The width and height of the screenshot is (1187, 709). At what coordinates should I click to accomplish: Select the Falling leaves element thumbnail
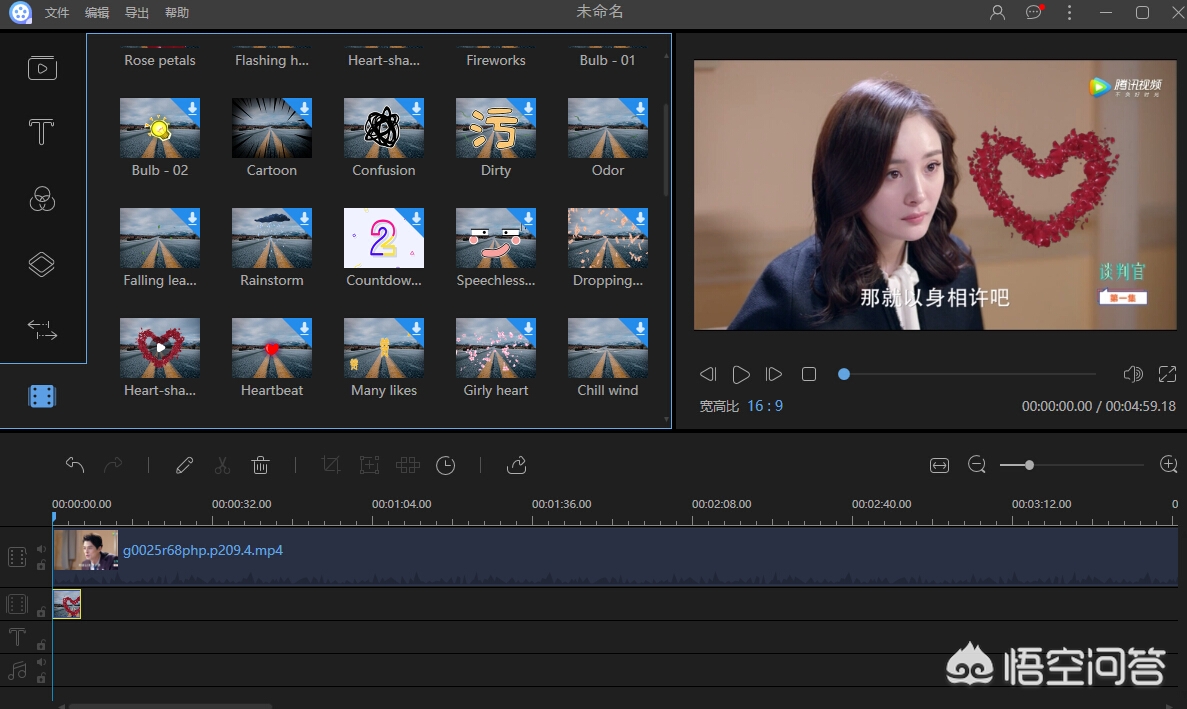click(x=160, y=238)
